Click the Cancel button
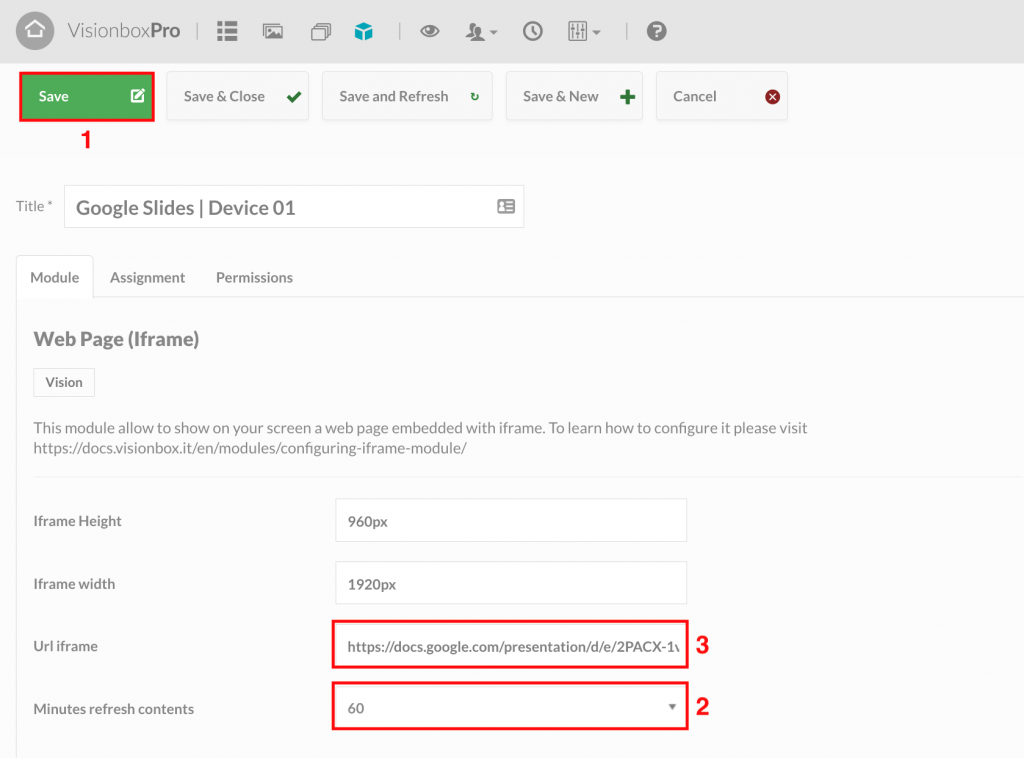This screenshot has width=1024, height=758. 722,97
